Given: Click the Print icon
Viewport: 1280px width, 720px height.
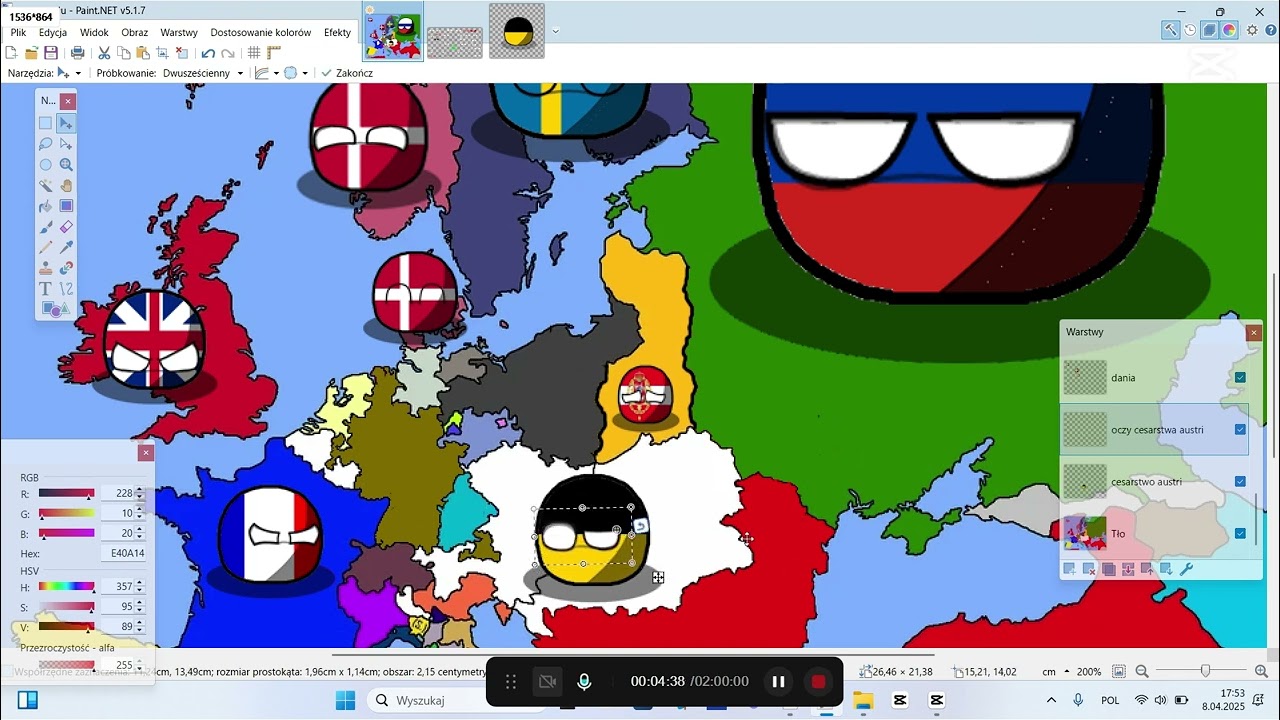Looking at the screenshot, I should pos(77,53).
